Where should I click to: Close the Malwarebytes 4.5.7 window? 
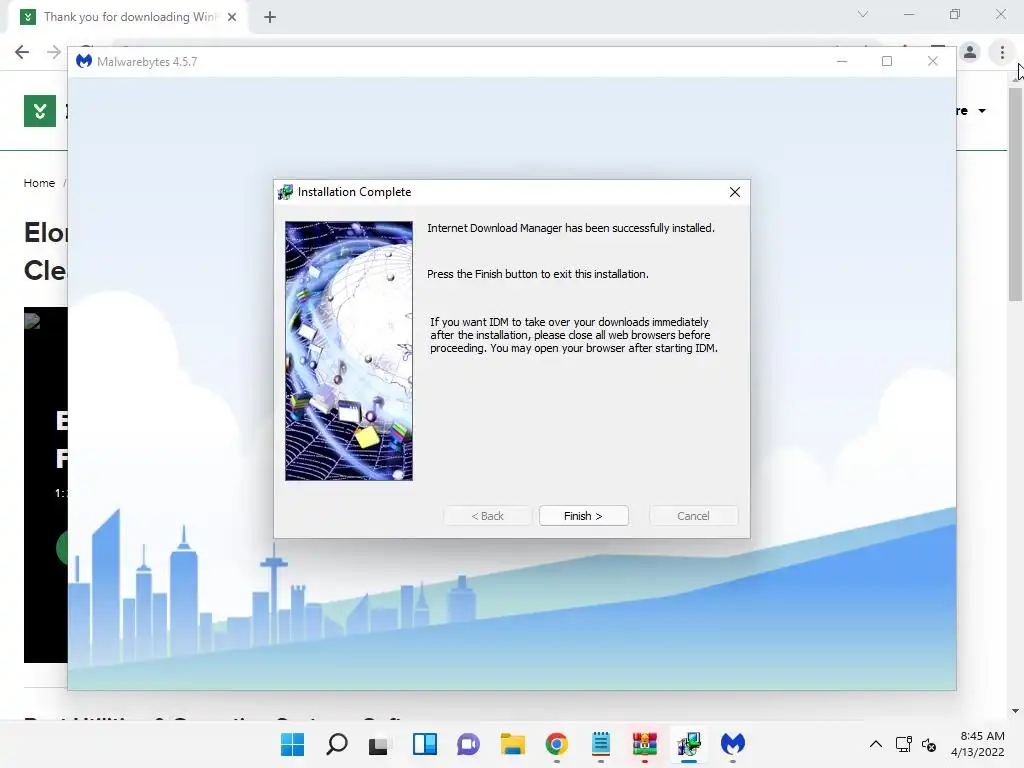[x=933, y=61]
